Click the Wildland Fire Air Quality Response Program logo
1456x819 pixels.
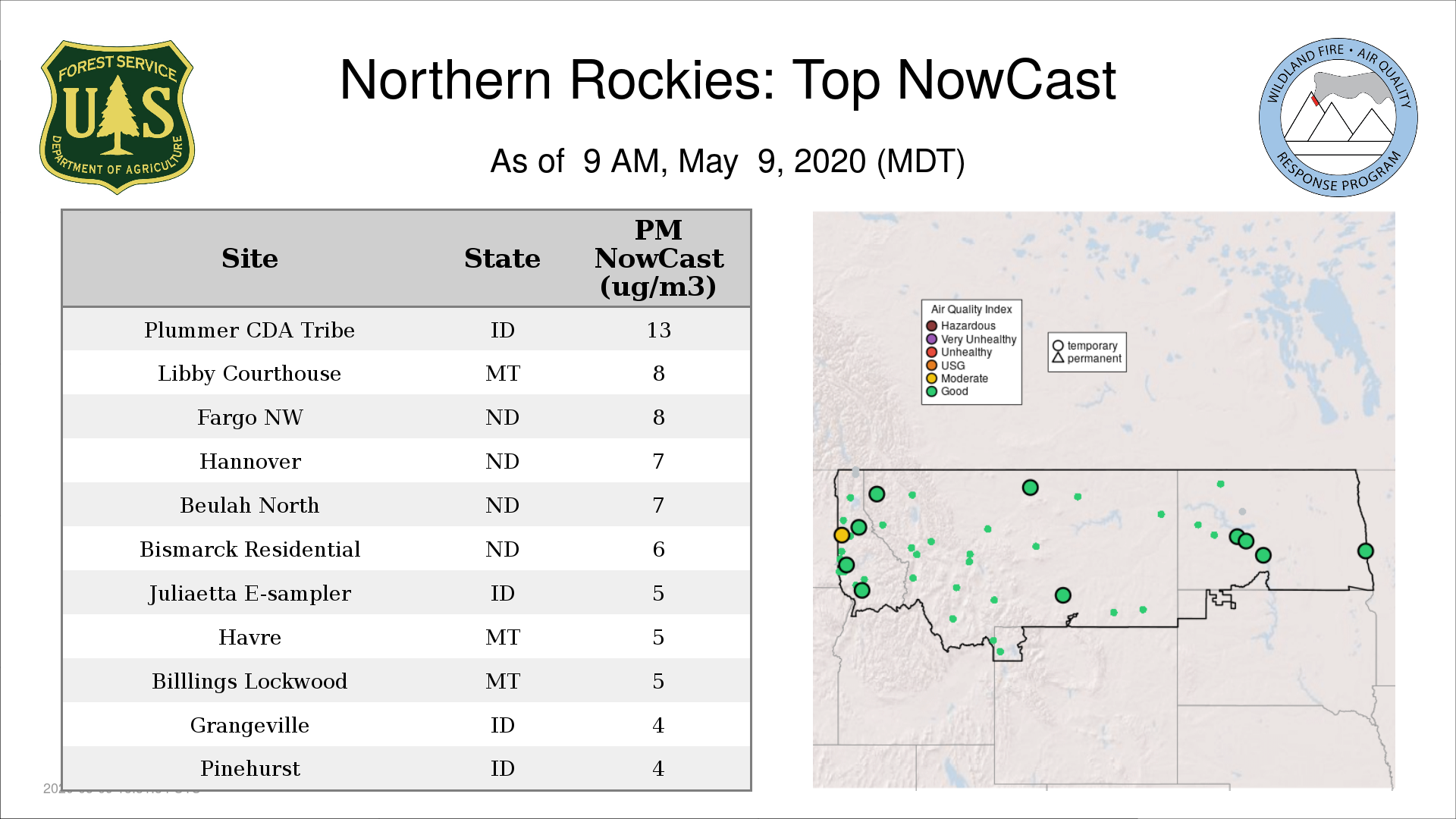[1338, 118]
